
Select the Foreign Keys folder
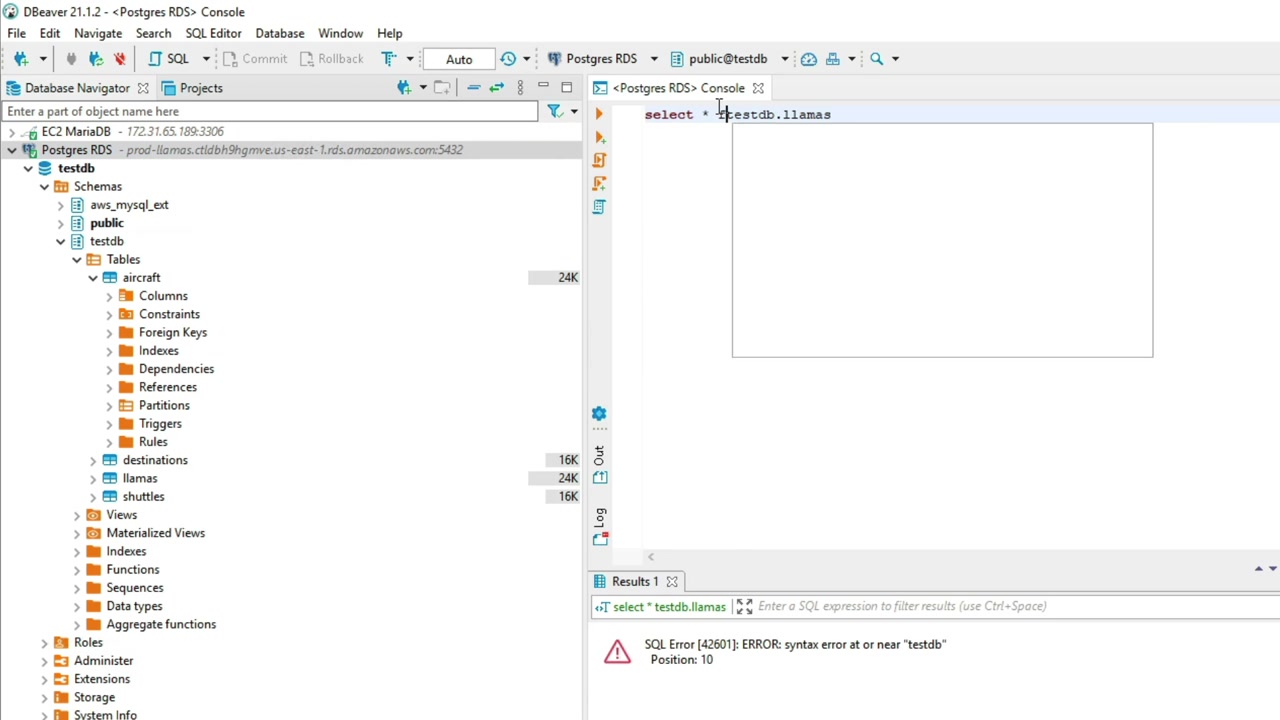click(173, 332)
